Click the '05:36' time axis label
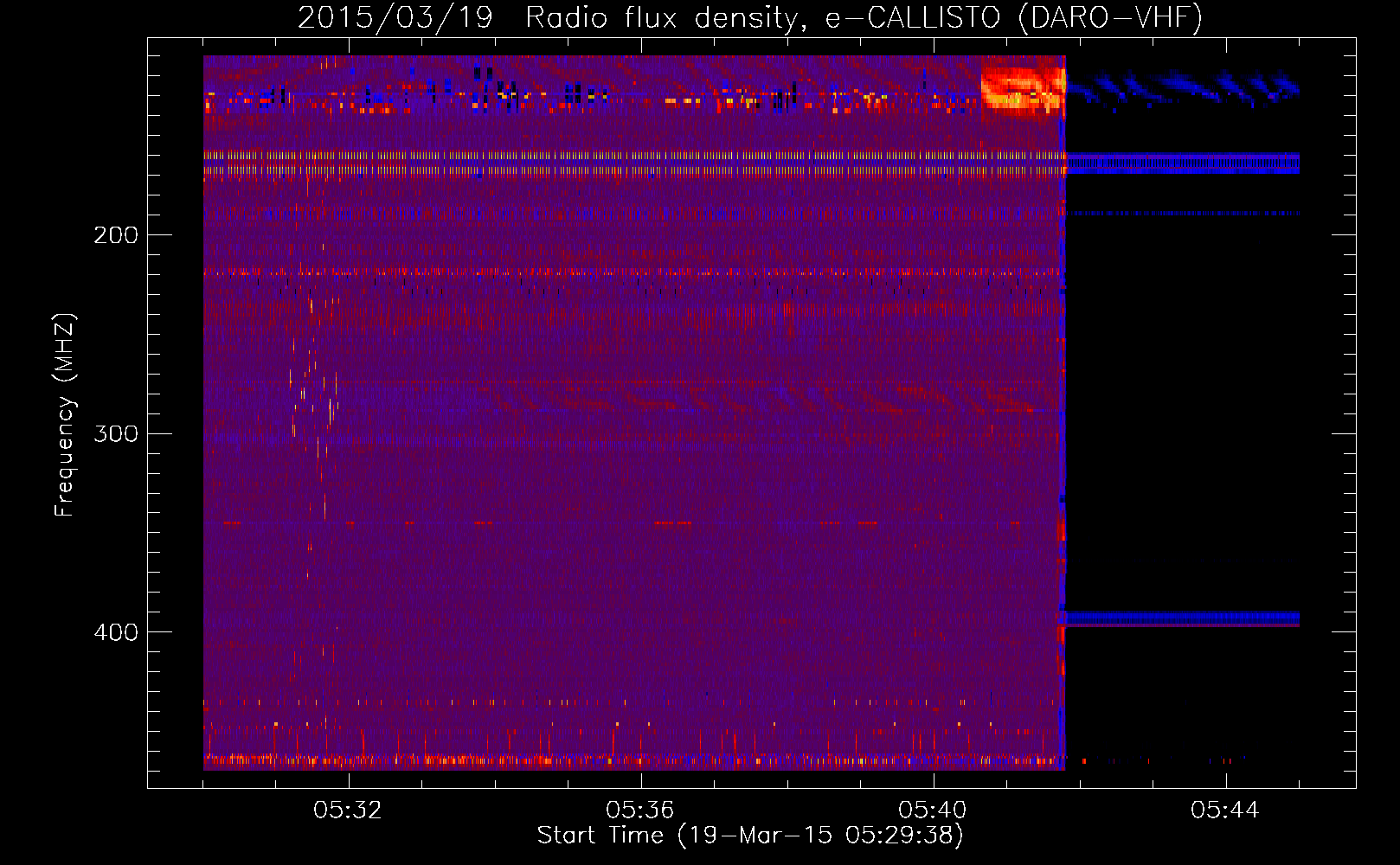 click(x=640, y=811)
